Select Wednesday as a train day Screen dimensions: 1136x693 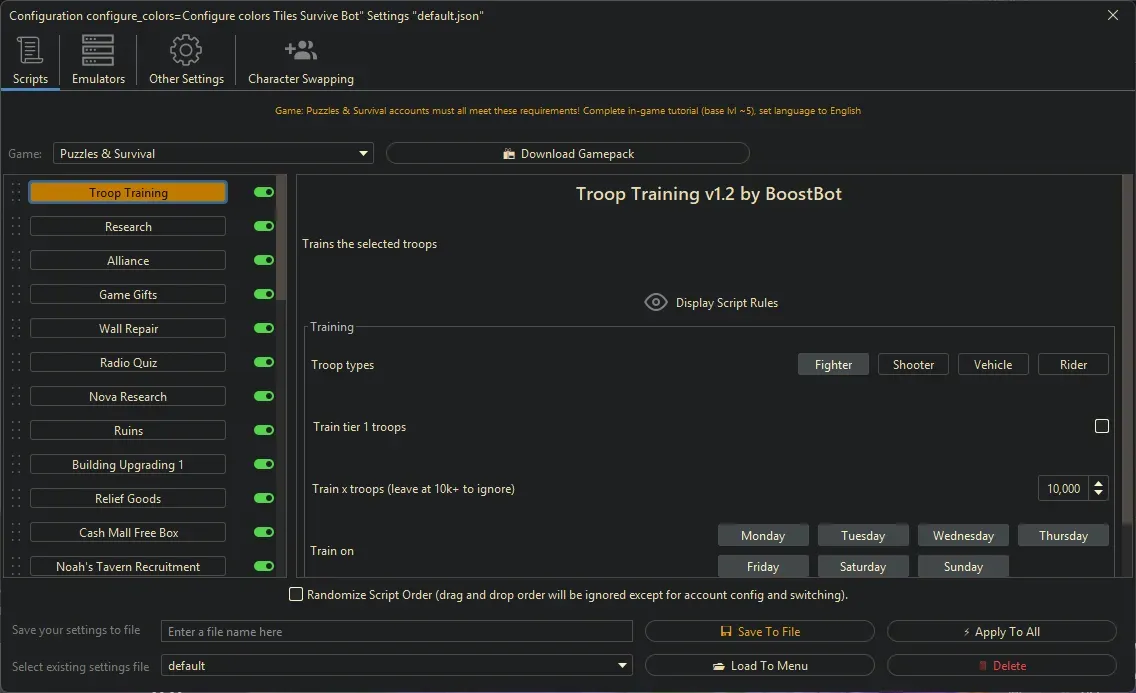tap(962, 534)
